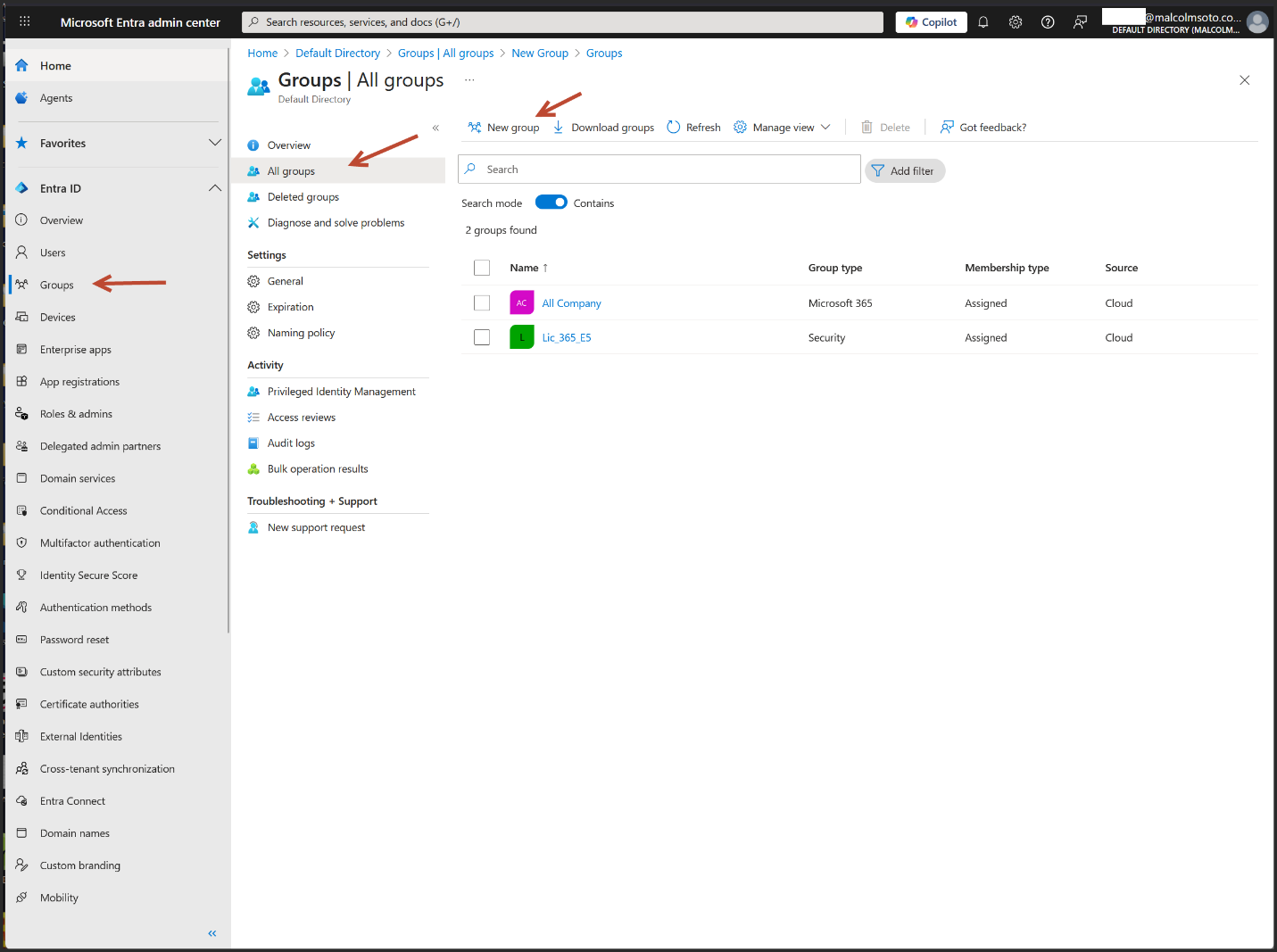The width and height of the screenshot is (1277, 952).
Task: Open the All Company group link
Action: pyautogui.click(x=571, y=303)
